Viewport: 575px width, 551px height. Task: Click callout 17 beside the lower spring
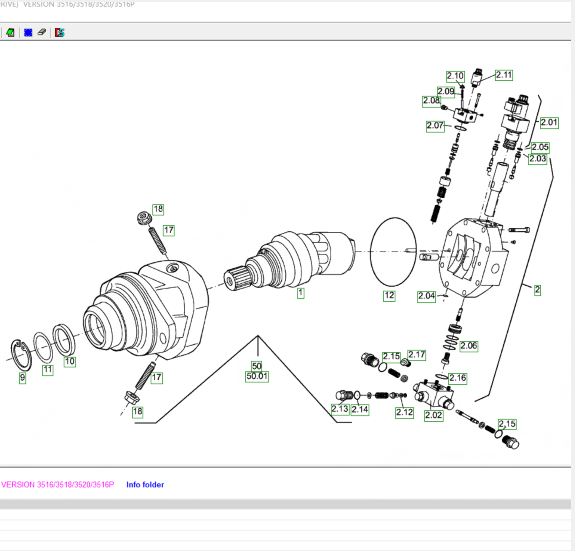pyautogui.click(x=157, y=378)
